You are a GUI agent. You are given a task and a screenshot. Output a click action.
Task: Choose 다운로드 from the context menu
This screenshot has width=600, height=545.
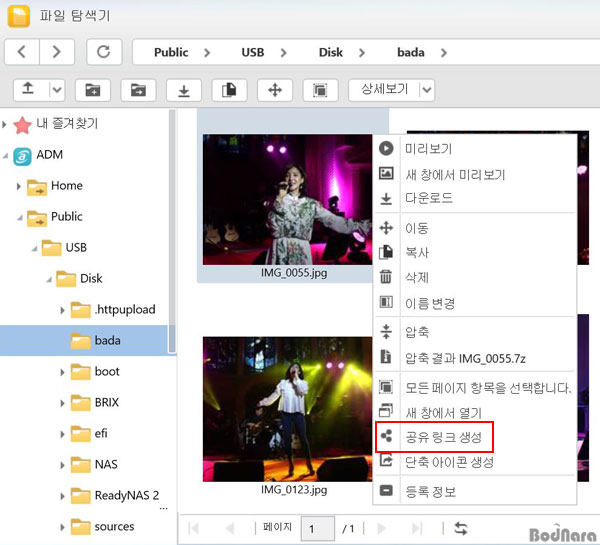(428, 198)
